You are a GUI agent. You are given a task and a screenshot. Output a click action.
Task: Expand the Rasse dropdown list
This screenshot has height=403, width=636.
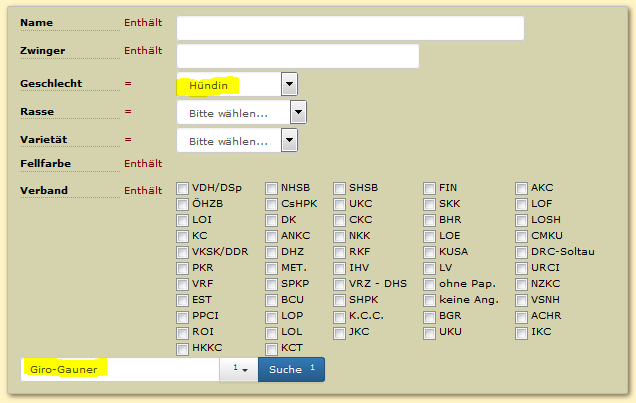(241, 113)
